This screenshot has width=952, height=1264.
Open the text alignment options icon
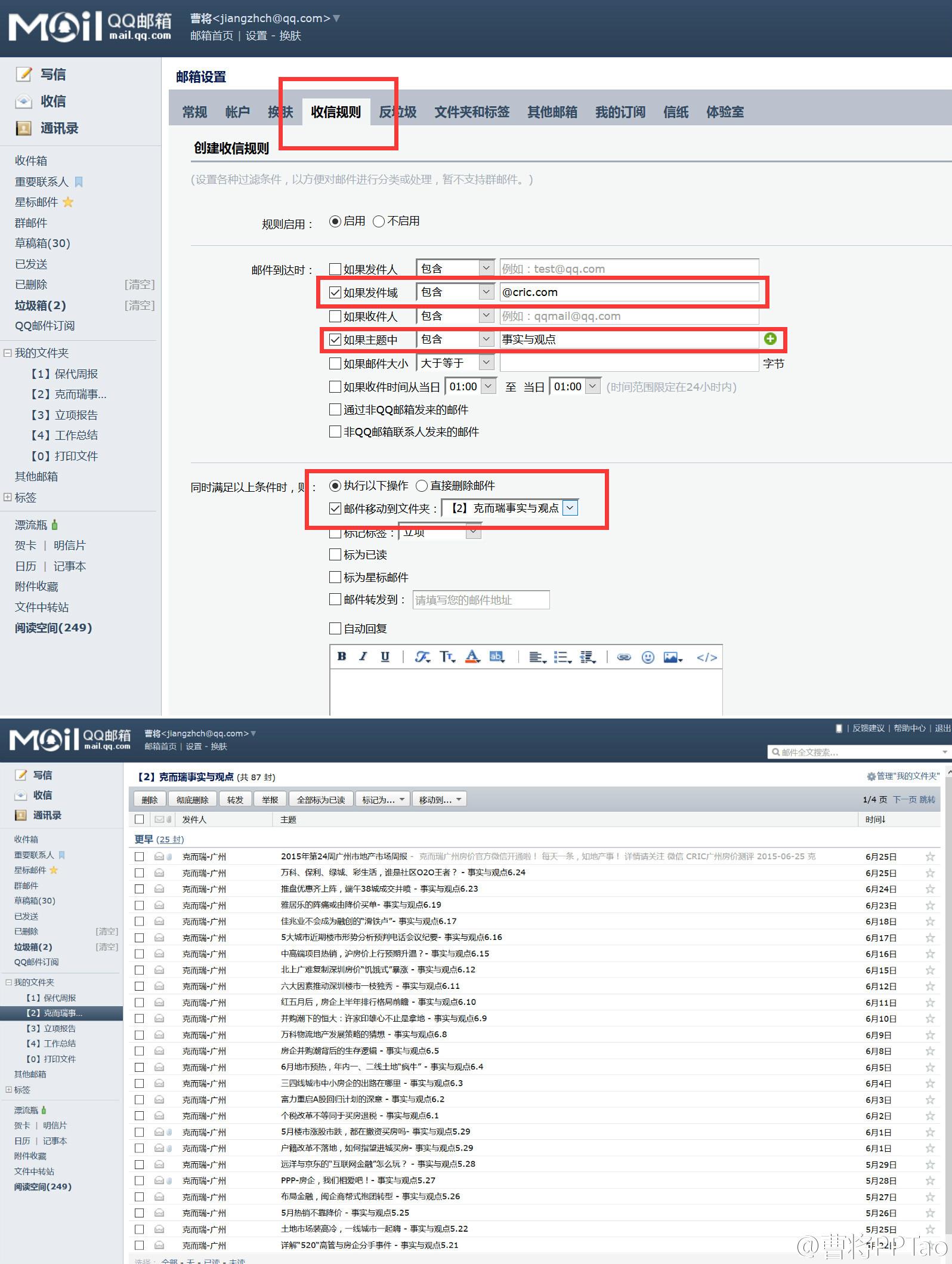point(537,657)
